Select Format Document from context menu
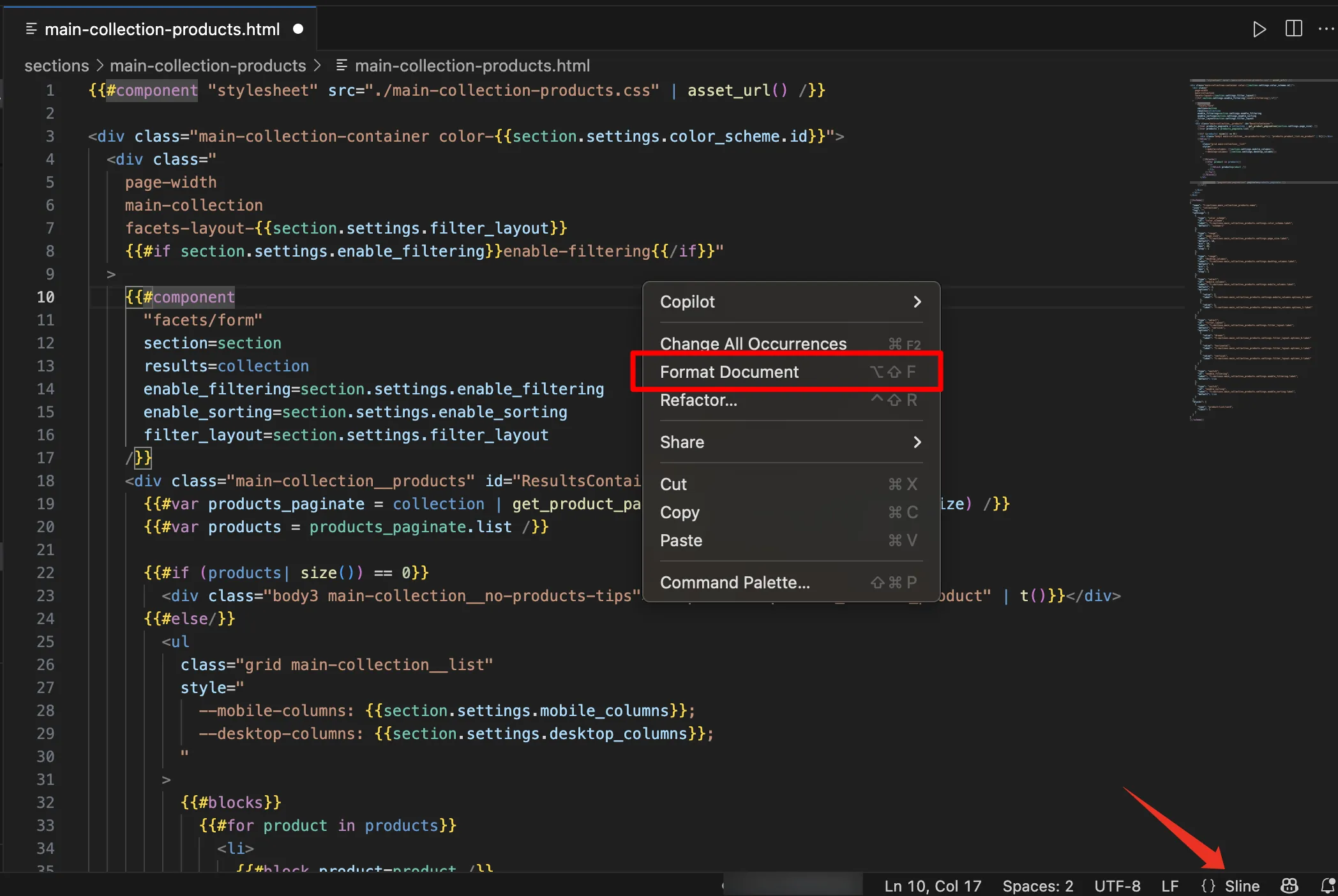Screen dimensions: 1338x896 [x=729, y=372]
